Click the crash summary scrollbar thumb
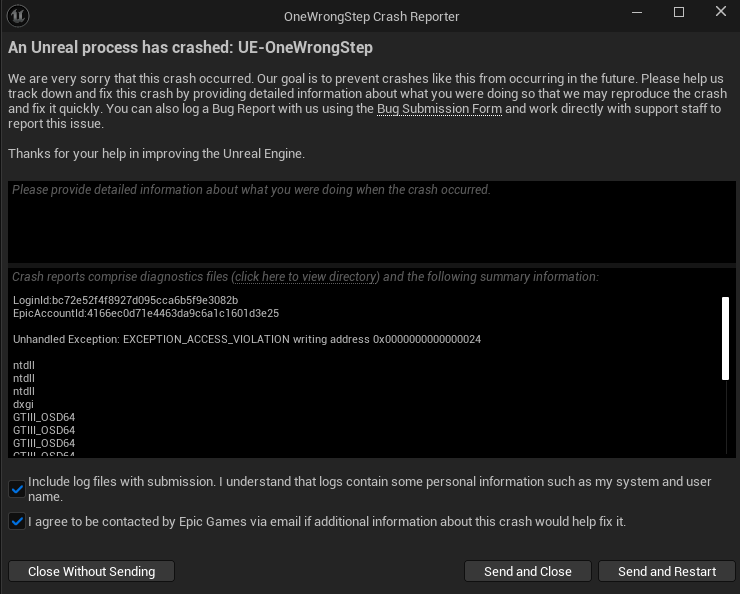The height and width of the screenshot is (594, 740). (x=726, y=337)
